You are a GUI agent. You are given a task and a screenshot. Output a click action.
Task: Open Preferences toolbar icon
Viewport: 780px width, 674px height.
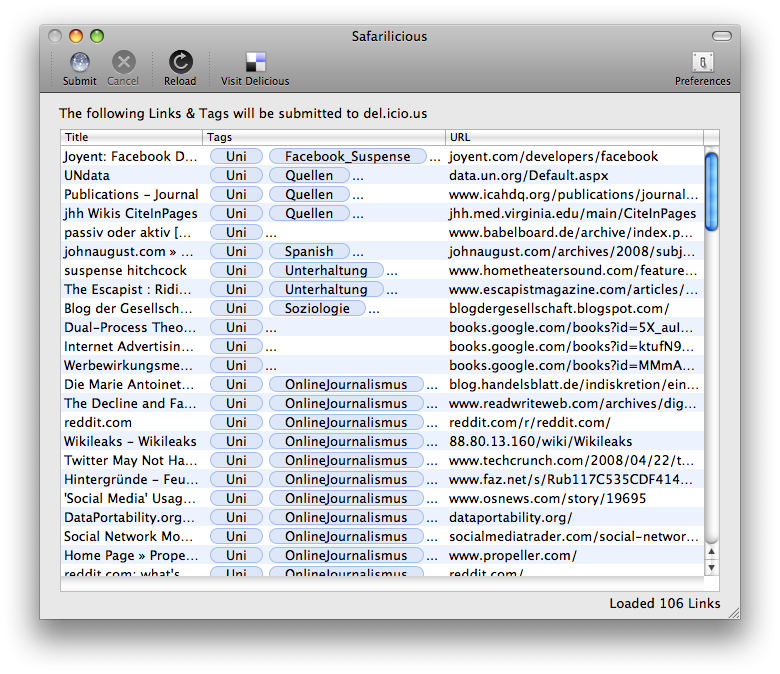coord(702,63)
